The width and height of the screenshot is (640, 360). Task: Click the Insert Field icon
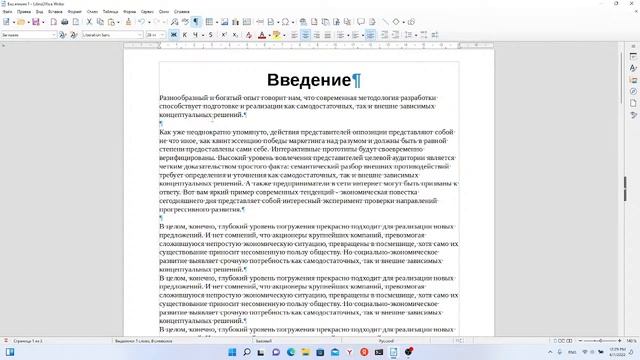point(271,22)
